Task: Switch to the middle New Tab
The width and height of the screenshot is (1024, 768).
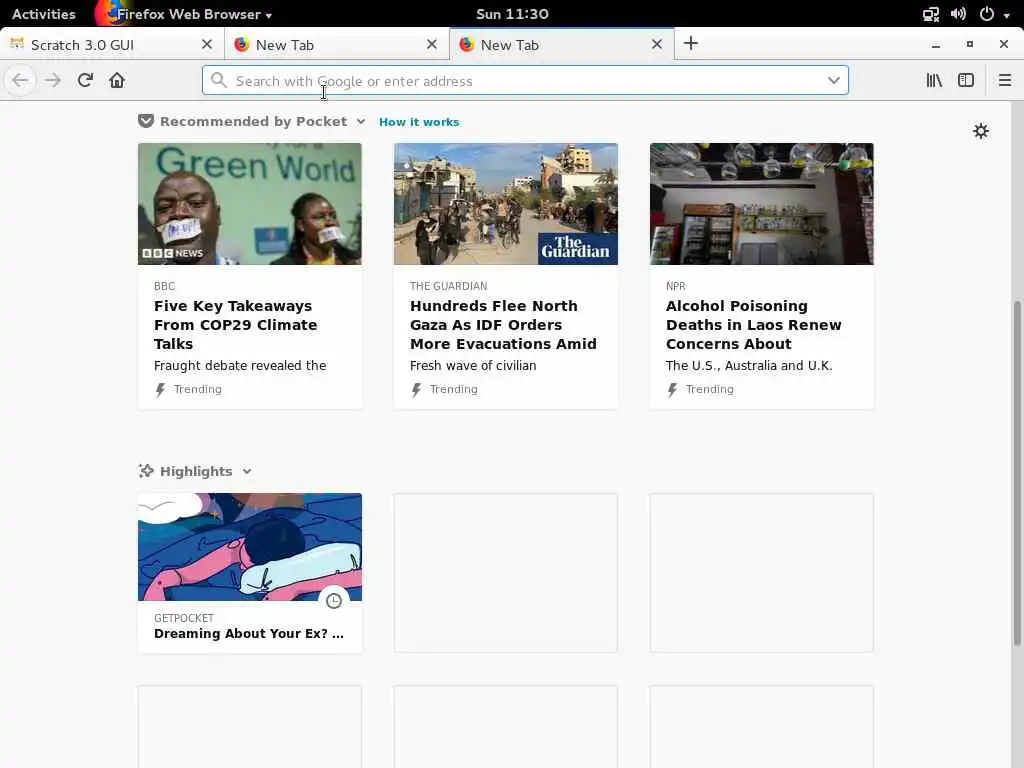Action: 336,44
